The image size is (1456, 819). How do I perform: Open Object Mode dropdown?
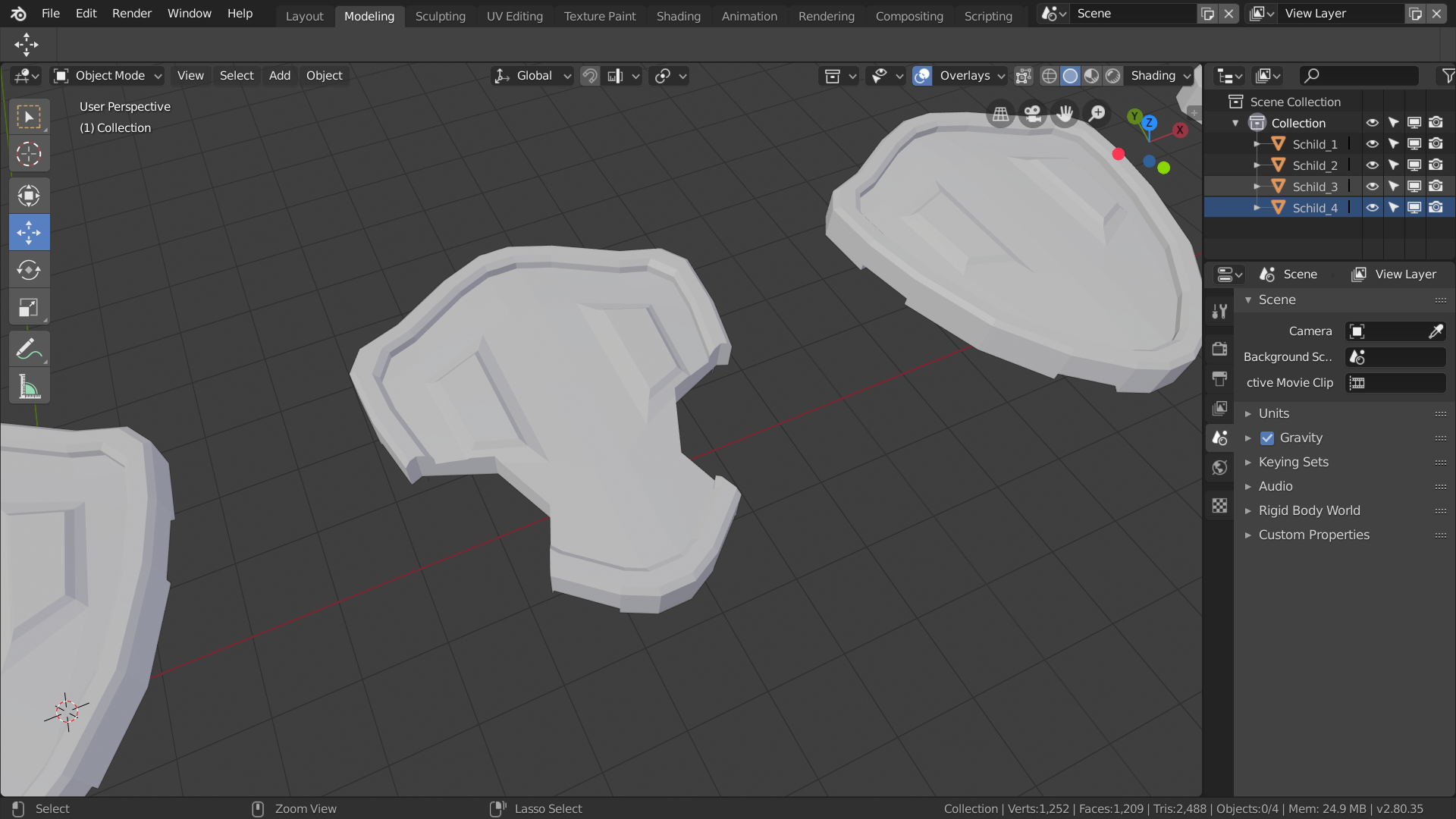point(108,76)
